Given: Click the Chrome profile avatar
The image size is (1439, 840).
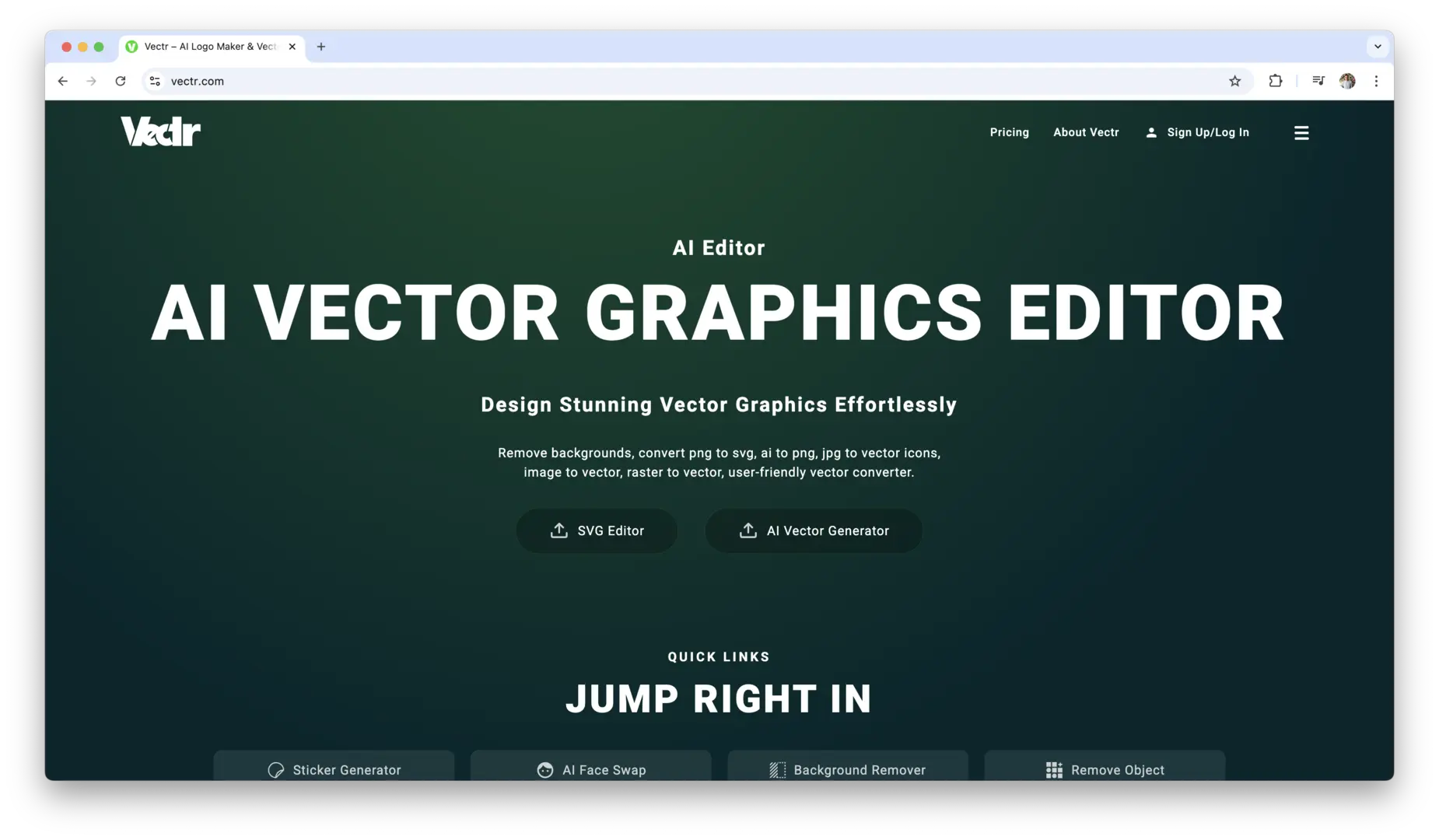Looking at the screenshot, I should (x=1347, y=81).
